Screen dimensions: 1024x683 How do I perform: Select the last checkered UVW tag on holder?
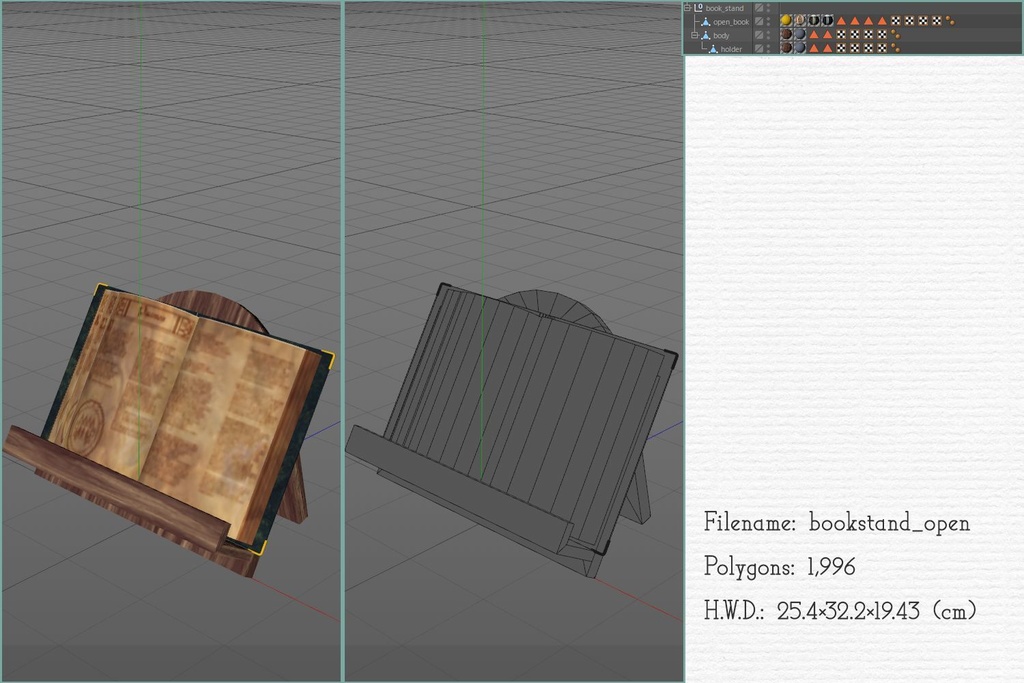[882, 48]
